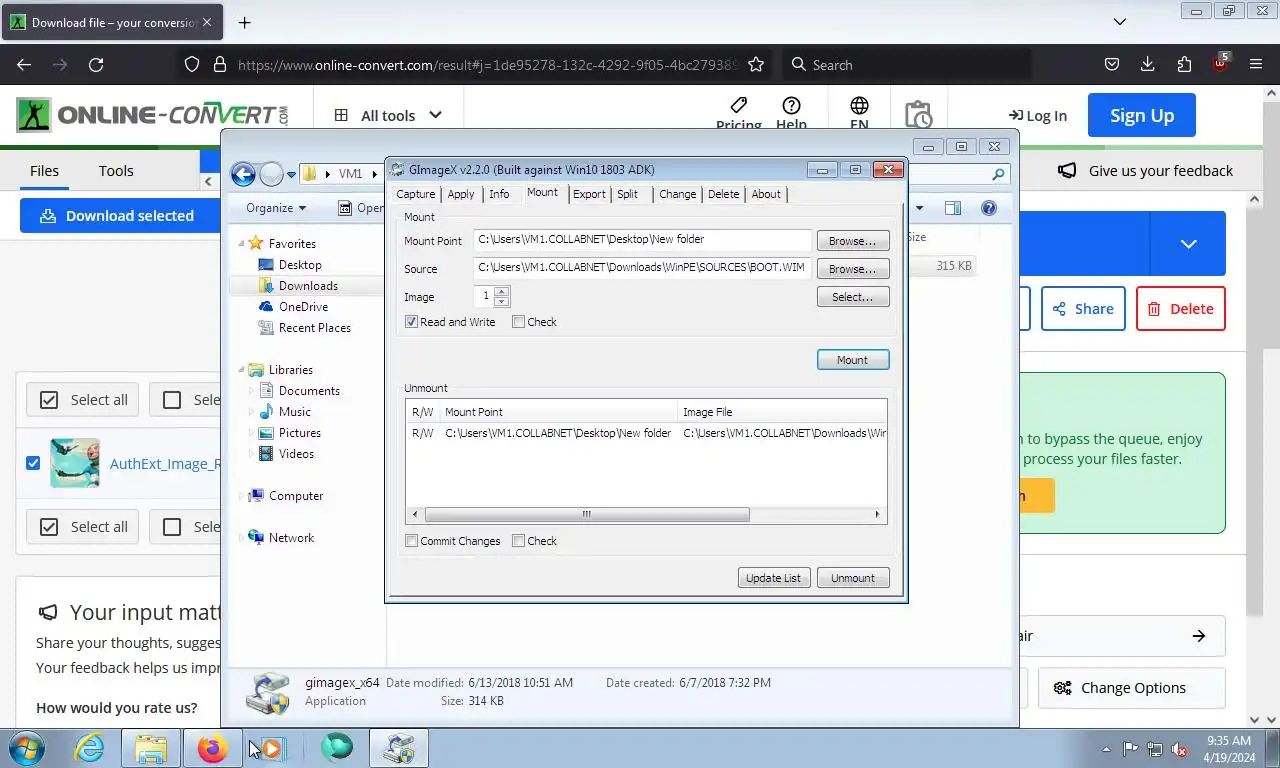Click the Explorer help icon
1280x768 pixels.
click(989, 208)
